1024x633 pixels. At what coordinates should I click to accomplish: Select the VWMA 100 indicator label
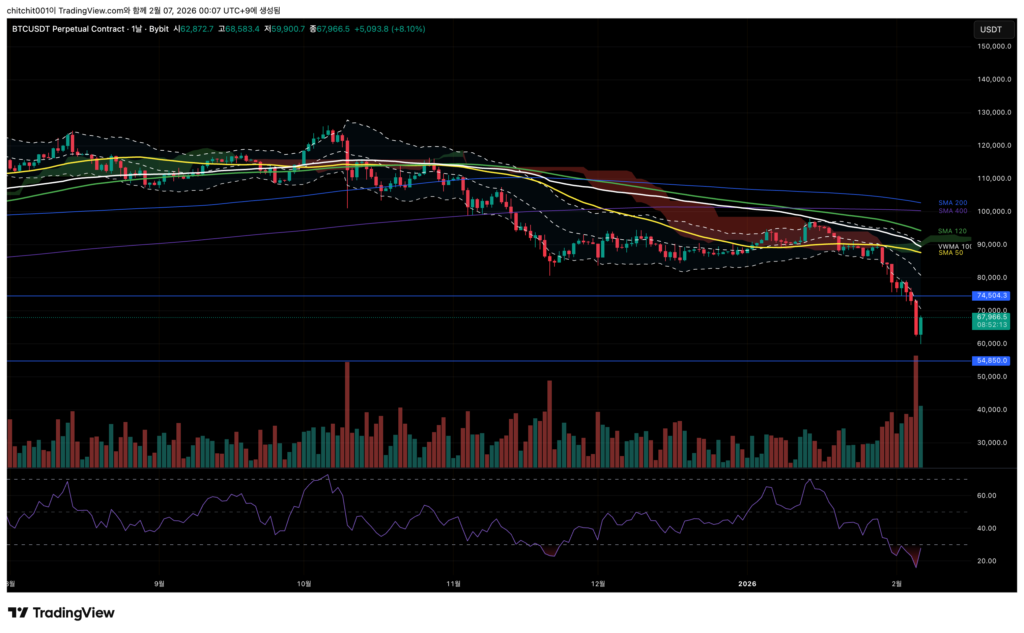coord(954,245)
